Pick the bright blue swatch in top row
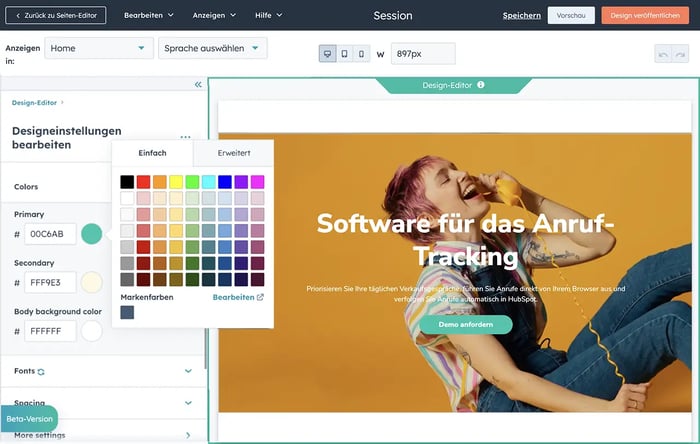Image resolution: width=700 pixels, height=444 pixels. [x=225, y=182]
